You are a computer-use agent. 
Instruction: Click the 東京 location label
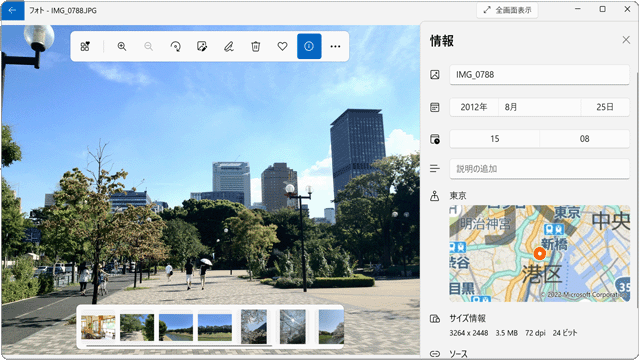(458, 196)
